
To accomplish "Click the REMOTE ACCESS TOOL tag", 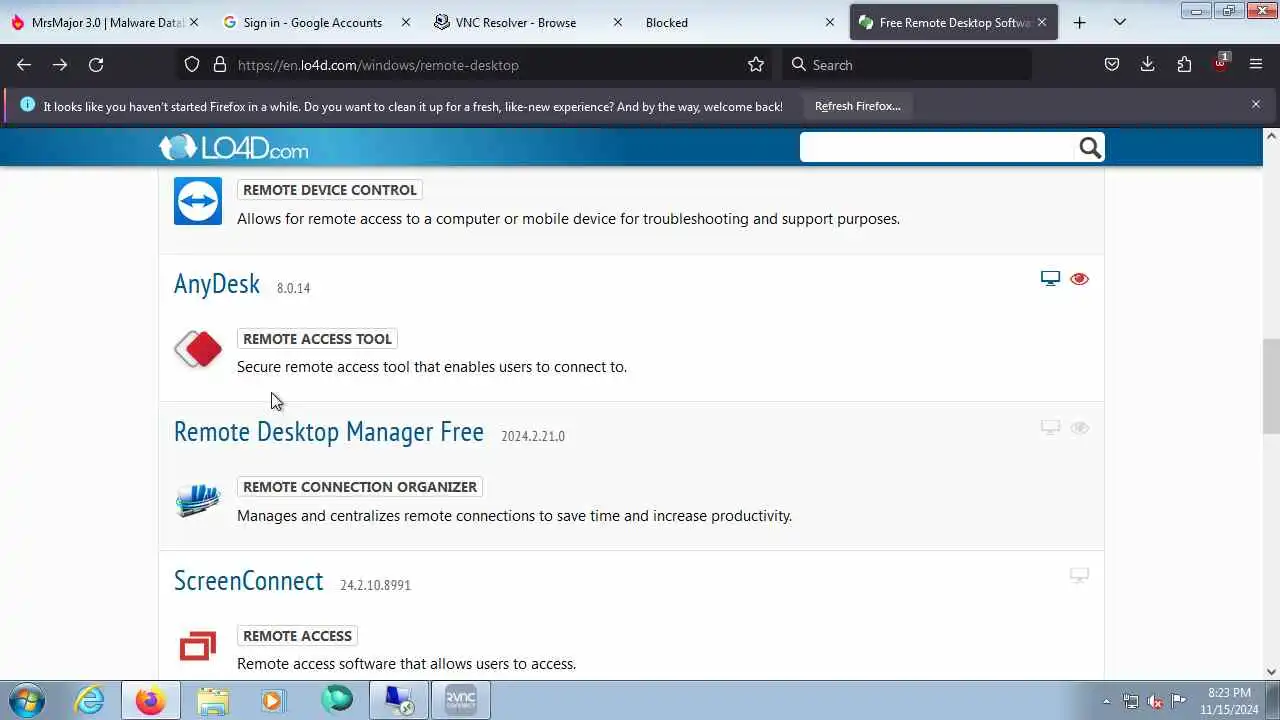I will click(x=317, y=339).
